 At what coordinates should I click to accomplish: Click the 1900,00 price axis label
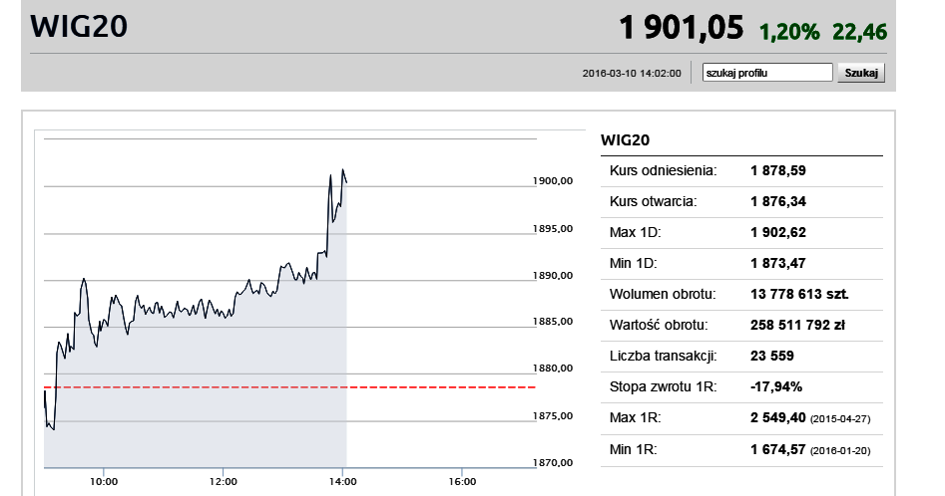point(552,182)
